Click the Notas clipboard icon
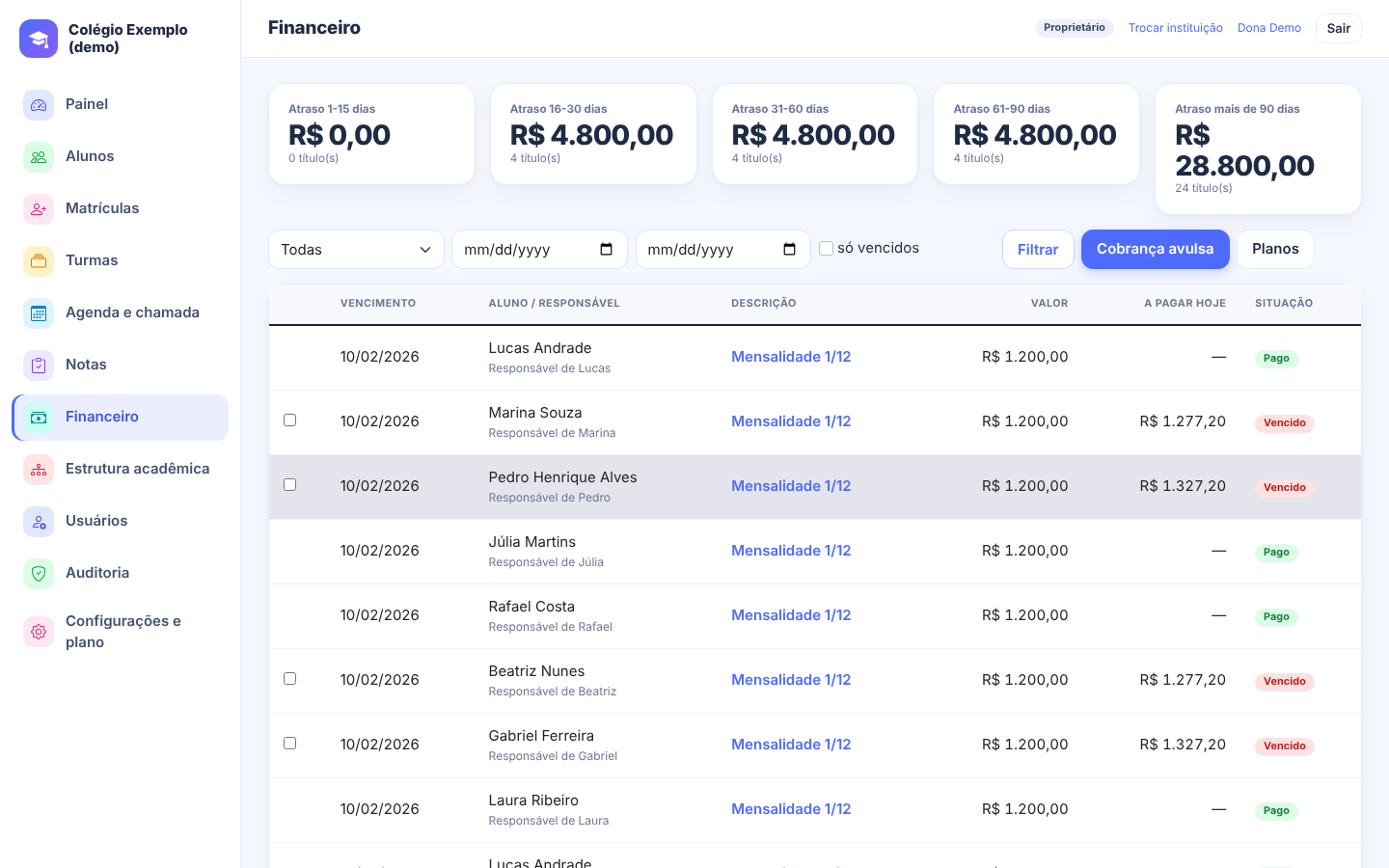The image size is (1389, 868). (x=39, y=365)
